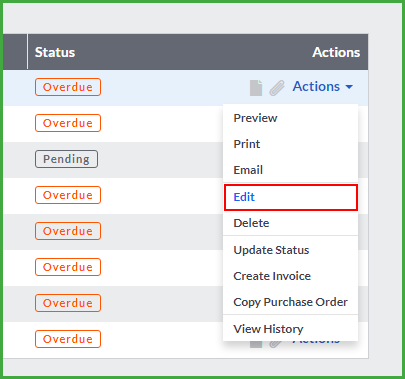The width and height of the screenshot is (405, 379).
Task: Open the document icon in first row
Action: (x=256, y=88)
